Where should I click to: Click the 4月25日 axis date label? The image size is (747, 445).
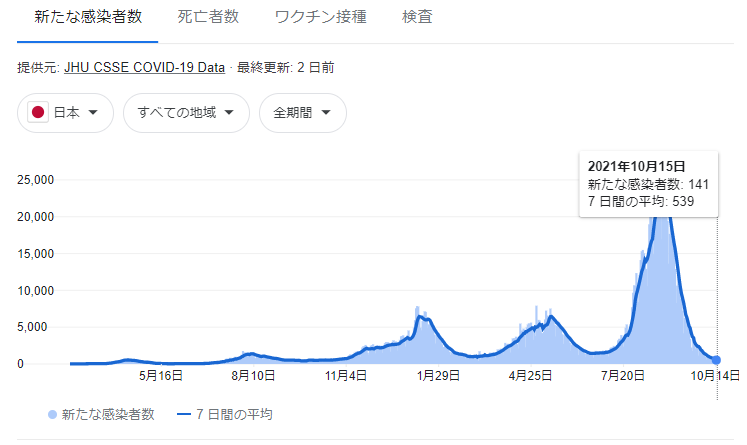click(530, 376)
